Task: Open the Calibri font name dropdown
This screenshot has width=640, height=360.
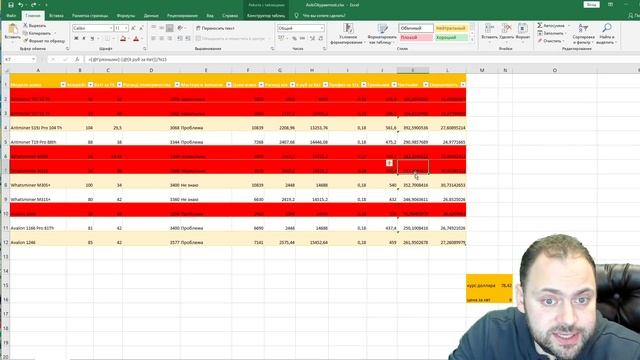Action: point(111,28)
